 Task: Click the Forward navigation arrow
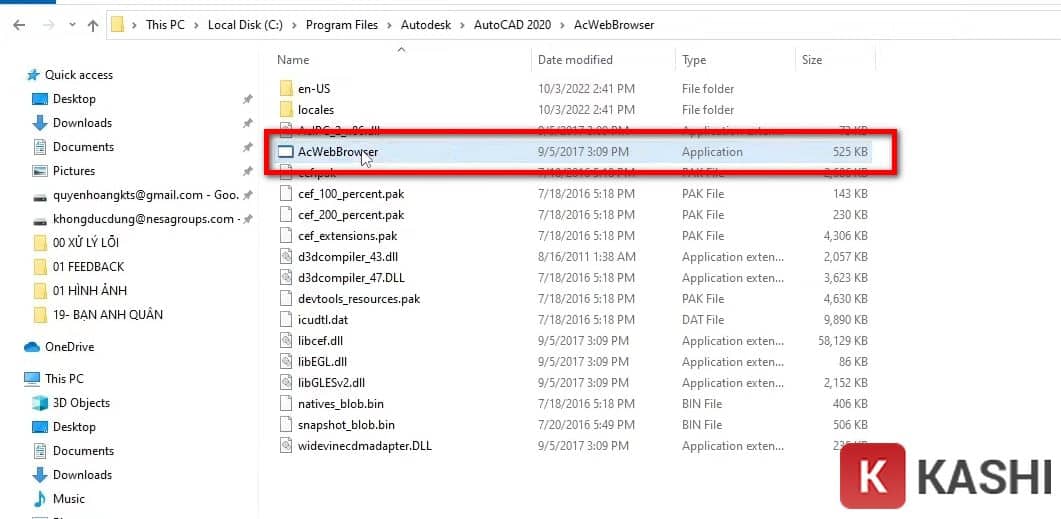pos(48,26)
